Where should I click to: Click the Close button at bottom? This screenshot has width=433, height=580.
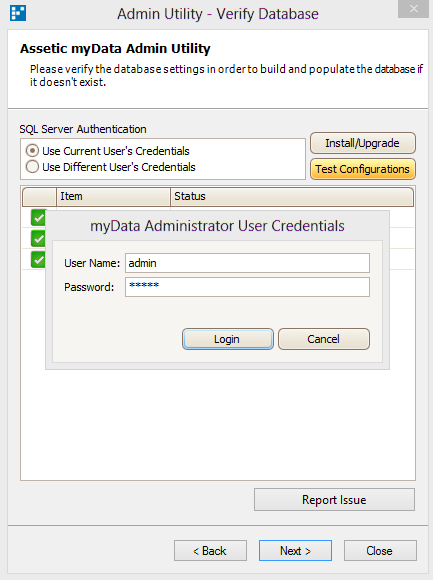pyautogui.click(x=380, y=551)
